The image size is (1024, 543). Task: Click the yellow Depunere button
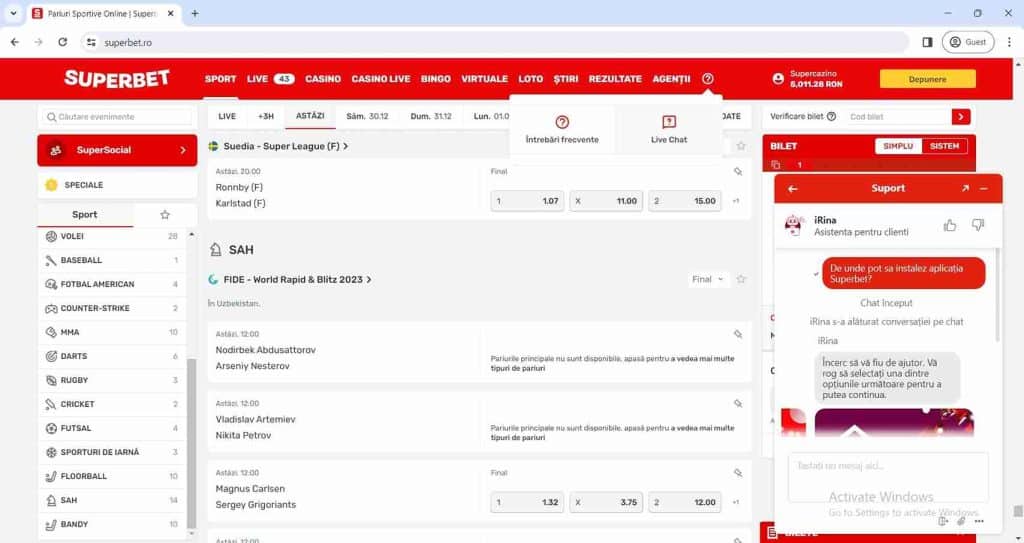[x=927, y=79]
